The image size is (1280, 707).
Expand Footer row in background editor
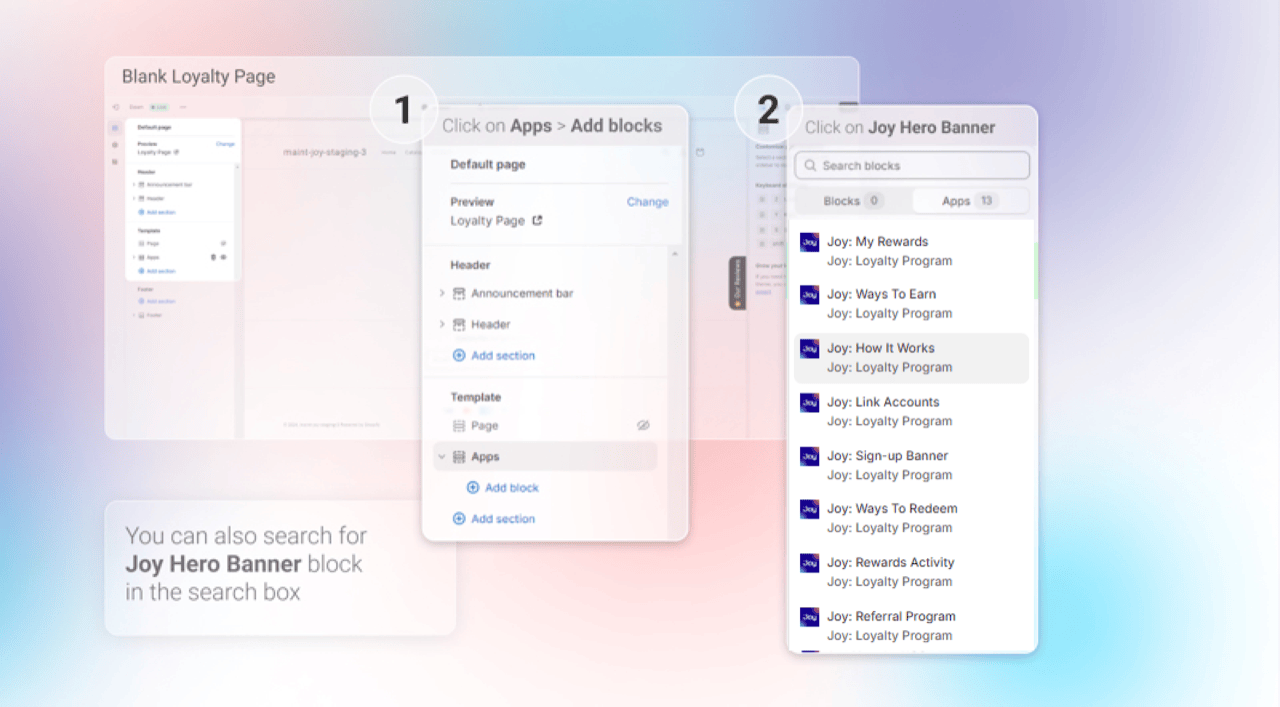click(x=133, y=315)
